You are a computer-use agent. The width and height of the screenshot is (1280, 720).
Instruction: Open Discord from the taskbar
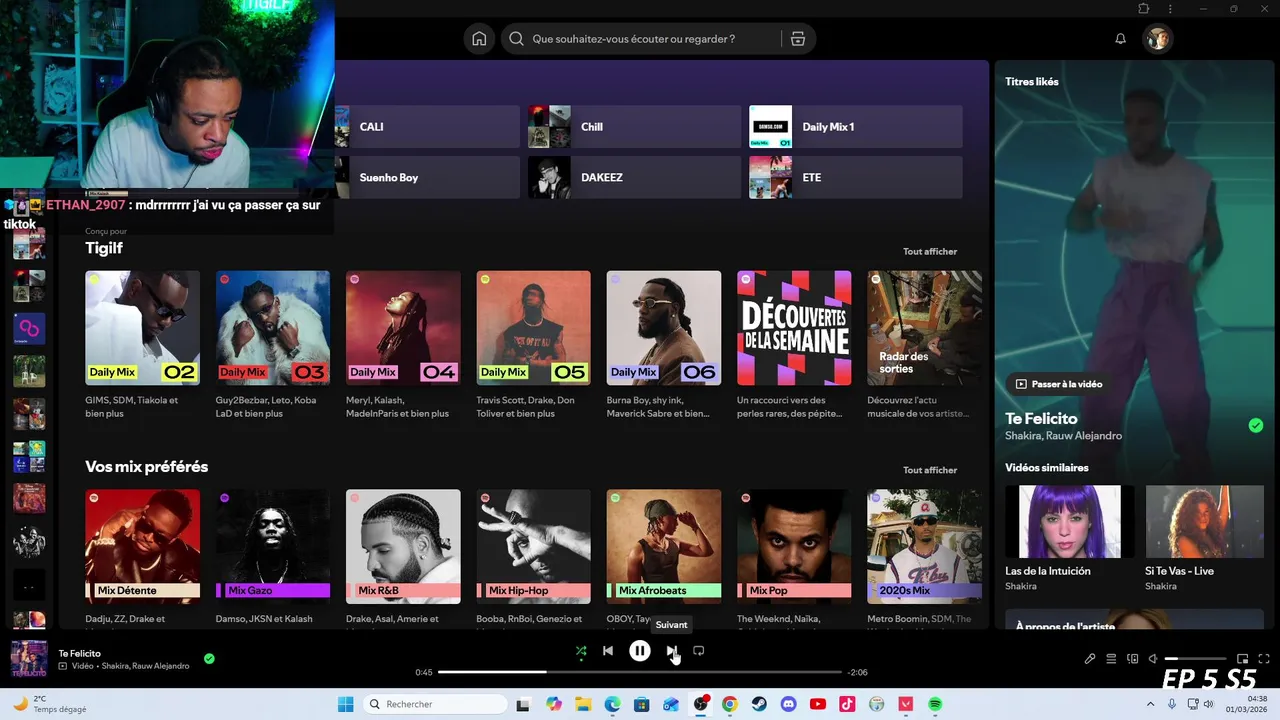pyautogui.click(x=789, y=704)
